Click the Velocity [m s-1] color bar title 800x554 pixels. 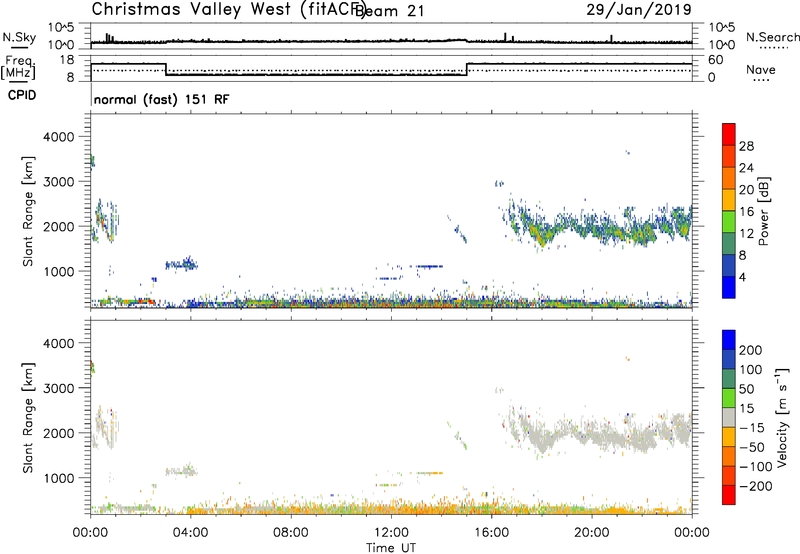pyautogui.click(x=782, y=417)
